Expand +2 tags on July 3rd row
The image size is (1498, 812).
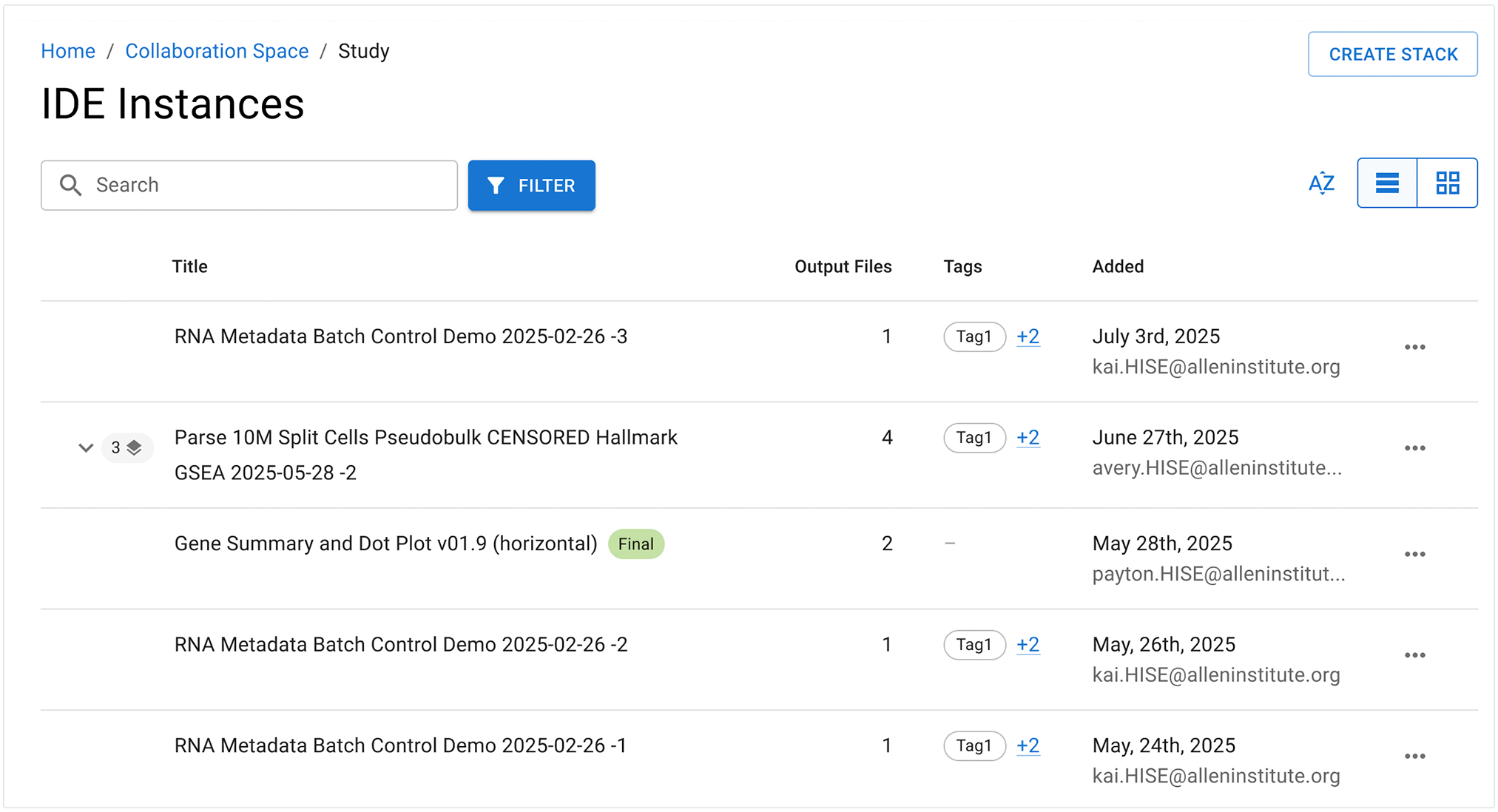tap(1028, 336)
